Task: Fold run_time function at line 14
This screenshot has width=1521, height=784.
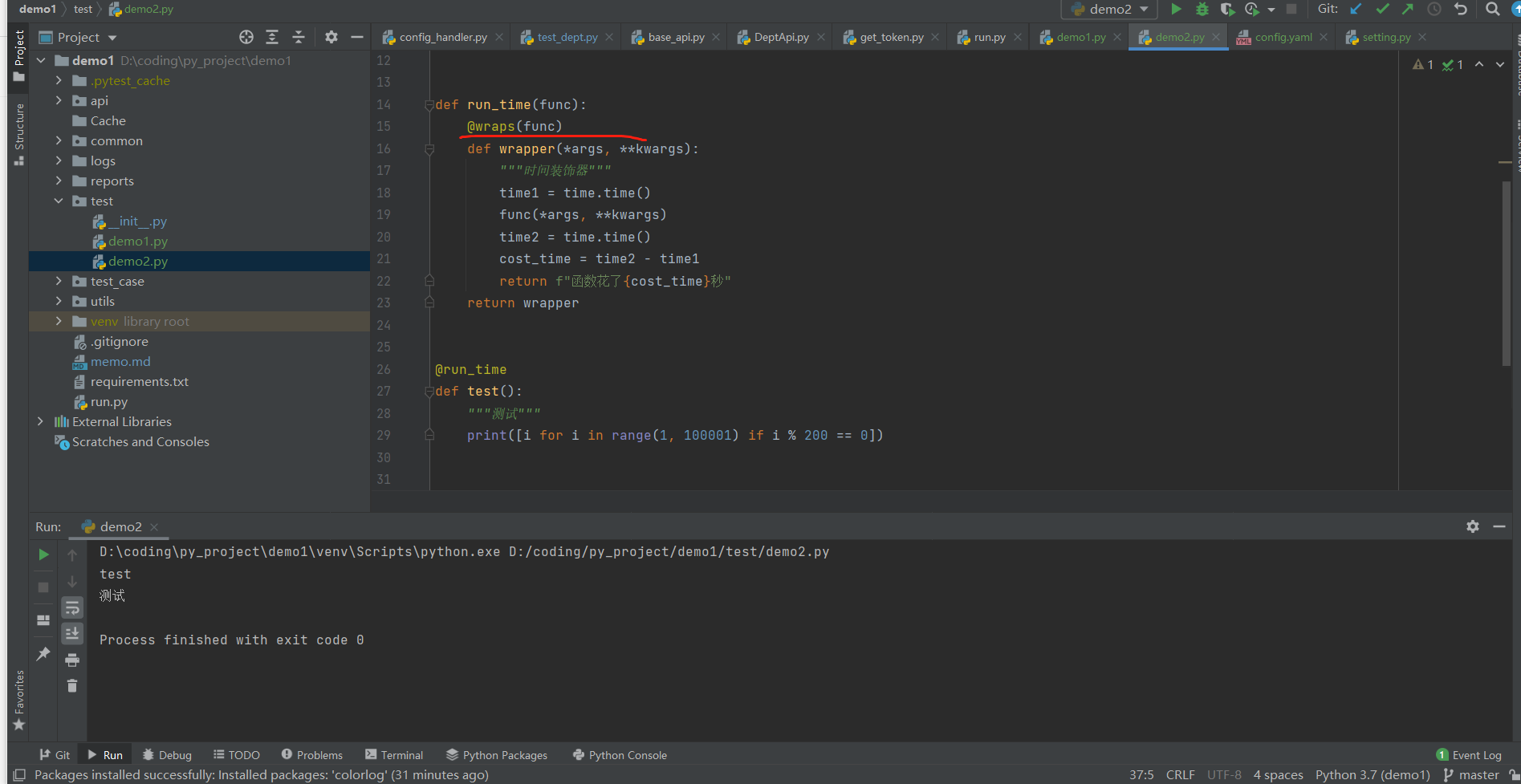Action: click(429, 104)
